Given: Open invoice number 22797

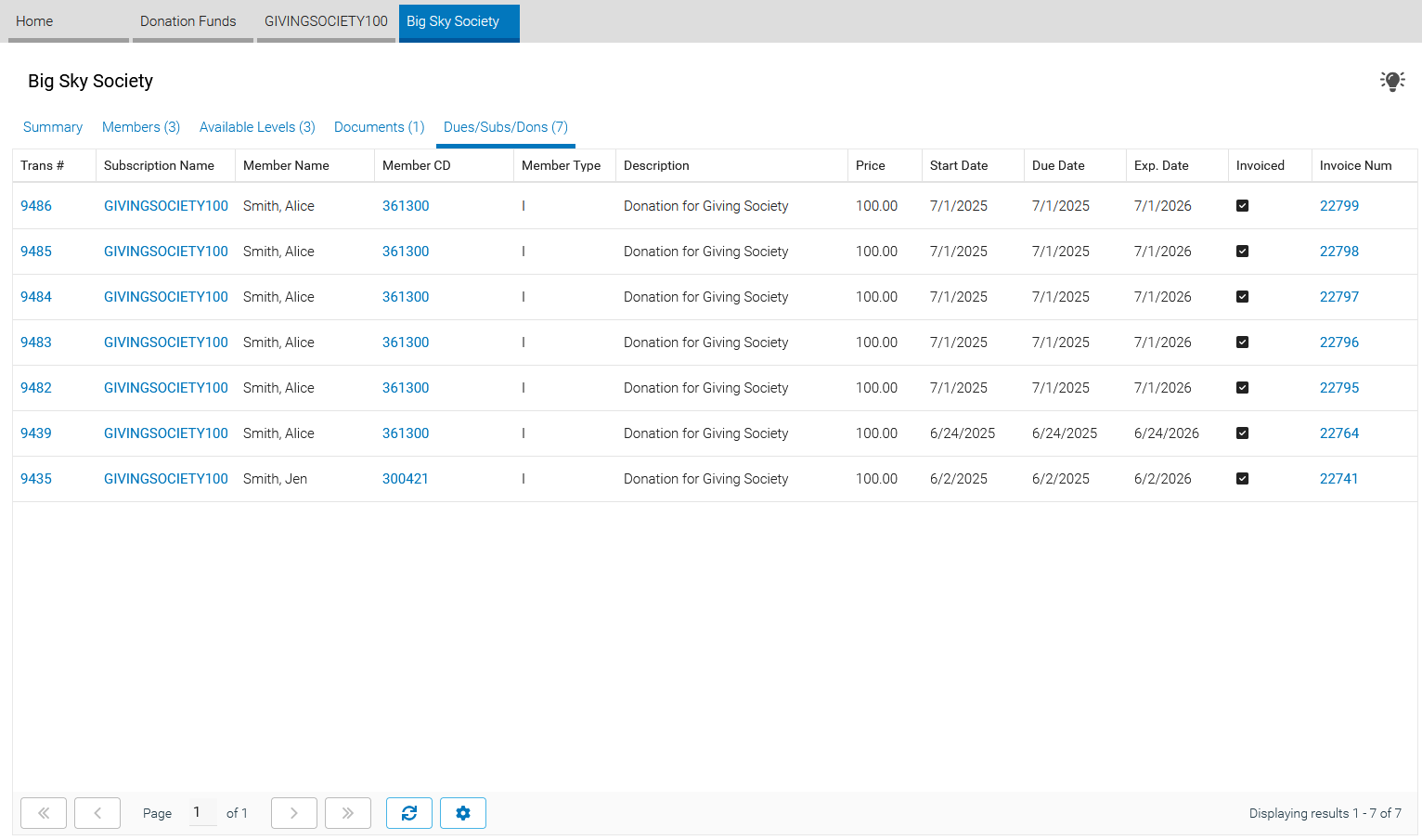Looking at the screenshot, I should tap(1339, 297).
